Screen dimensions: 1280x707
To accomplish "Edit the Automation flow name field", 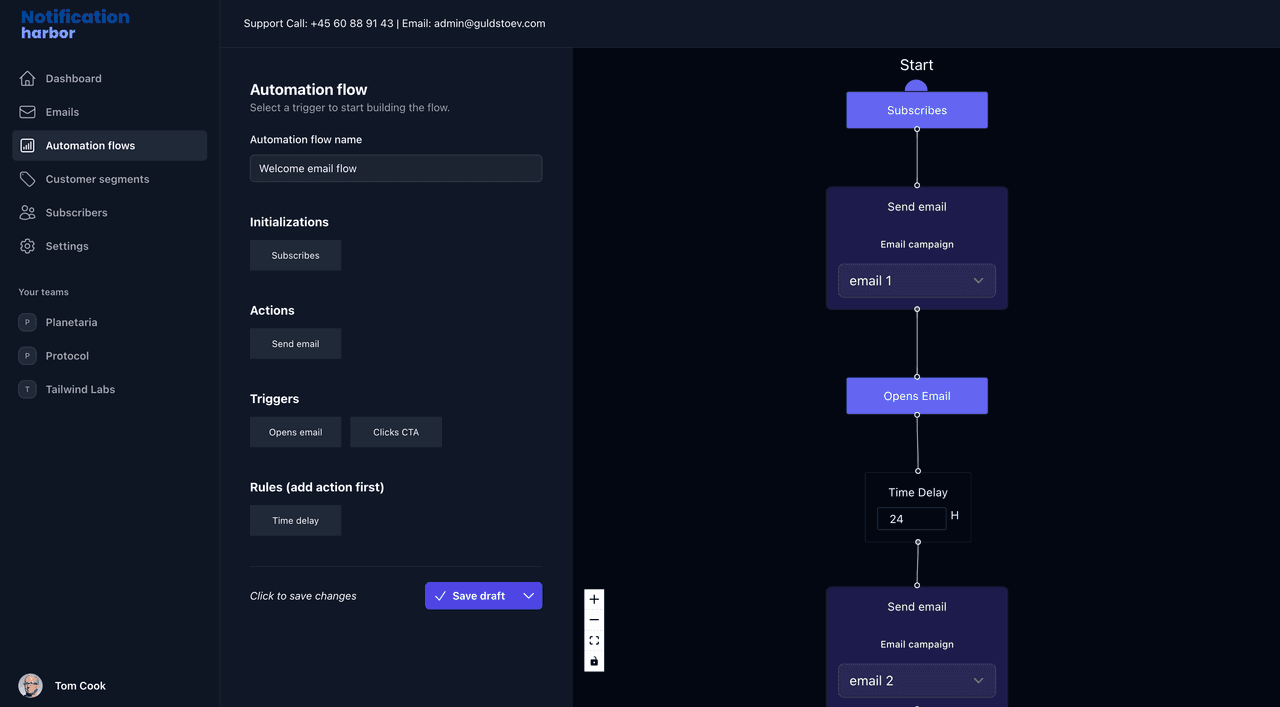I will (396, 168).
